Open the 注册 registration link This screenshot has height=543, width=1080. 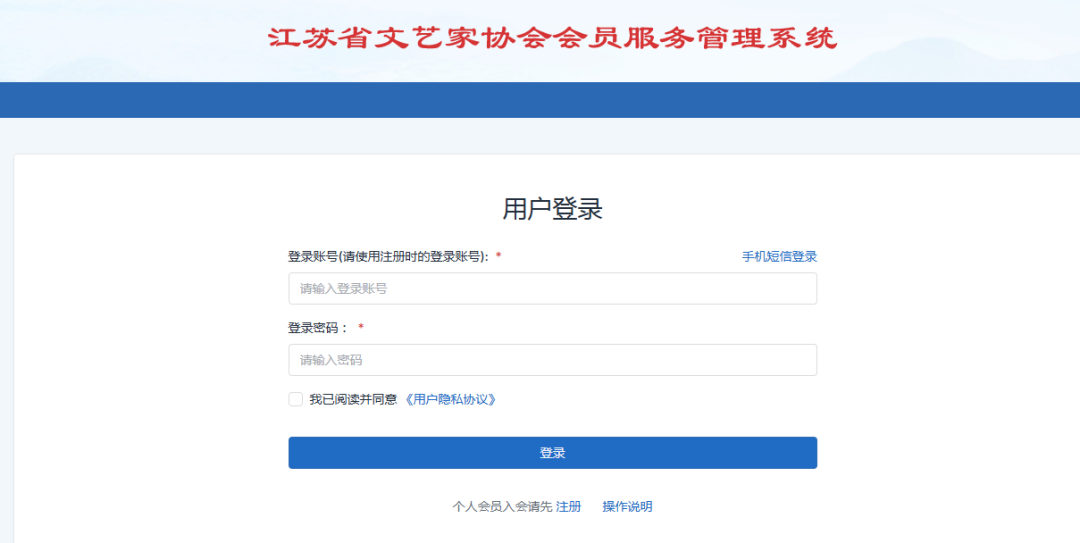[568, 507]
